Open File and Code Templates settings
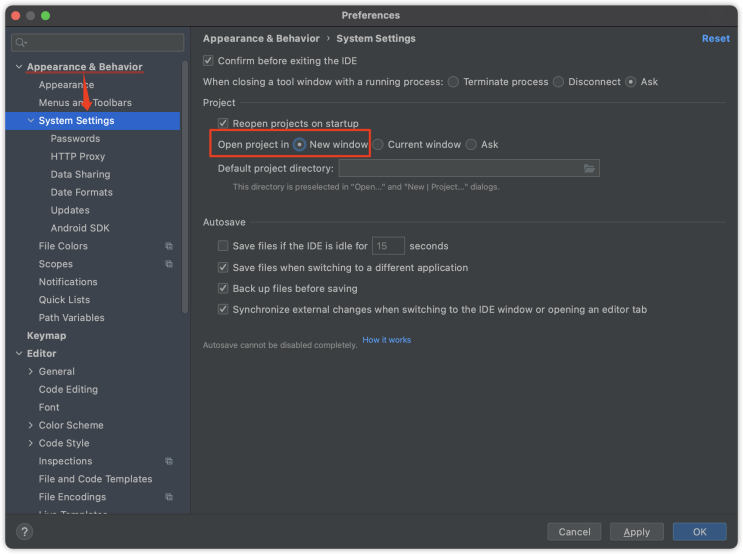 click(95, 479)
